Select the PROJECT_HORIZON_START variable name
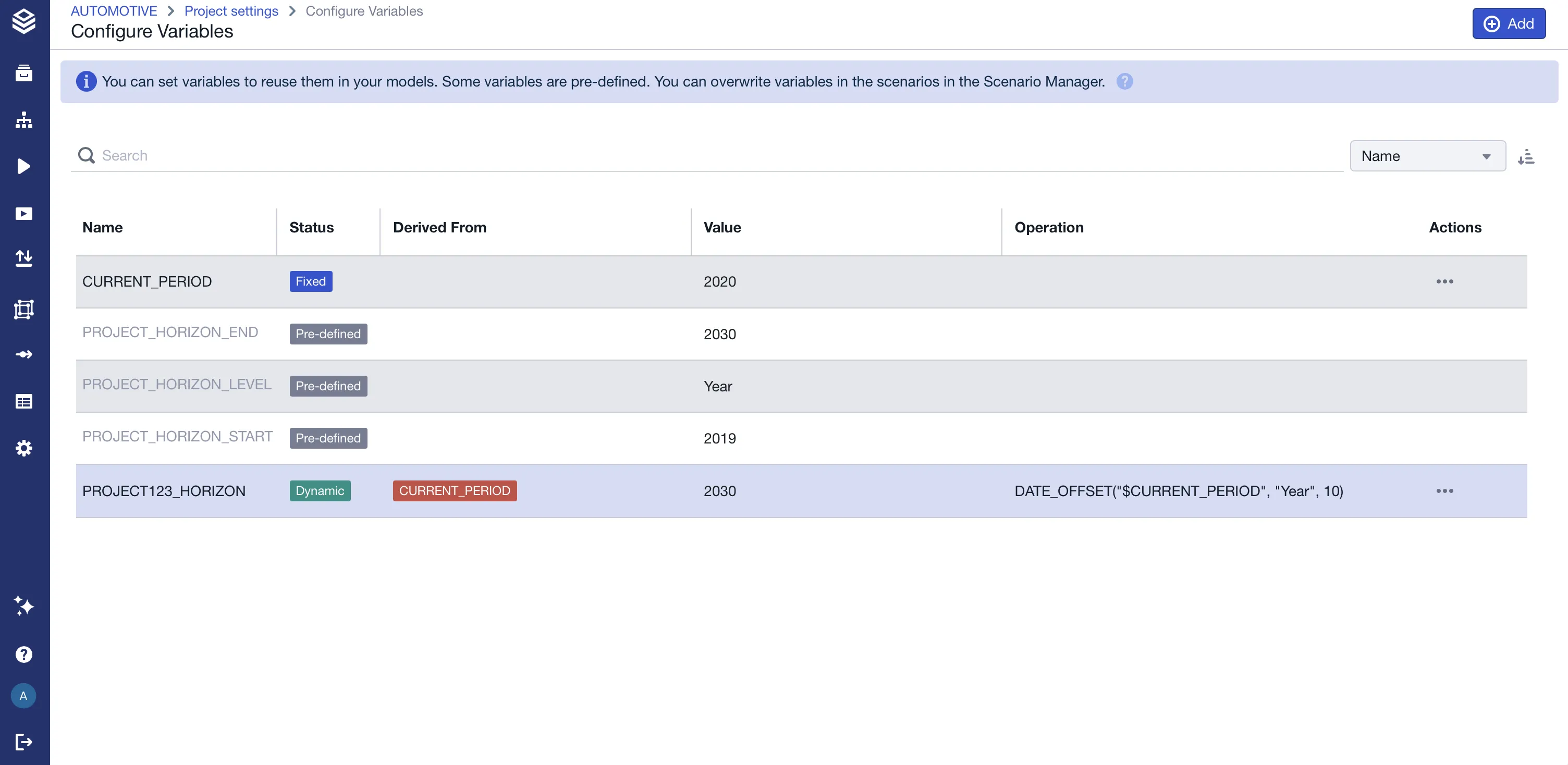The width and height of the screenshot is (1568, 765). point(177,436)
